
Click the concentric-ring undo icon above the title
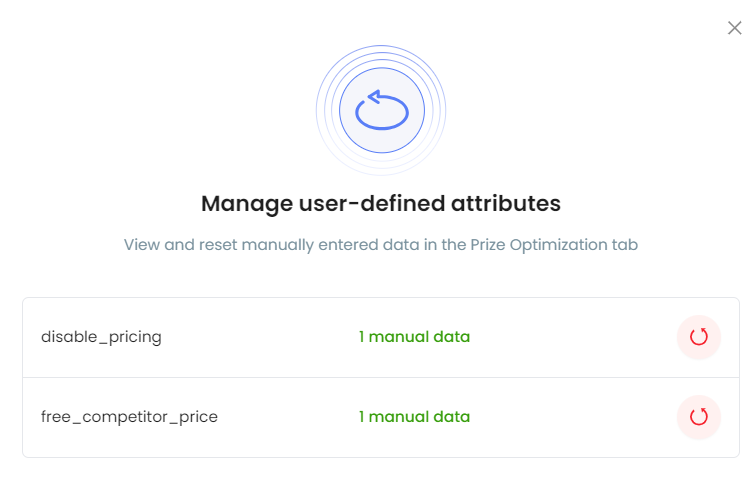point(381,110)
